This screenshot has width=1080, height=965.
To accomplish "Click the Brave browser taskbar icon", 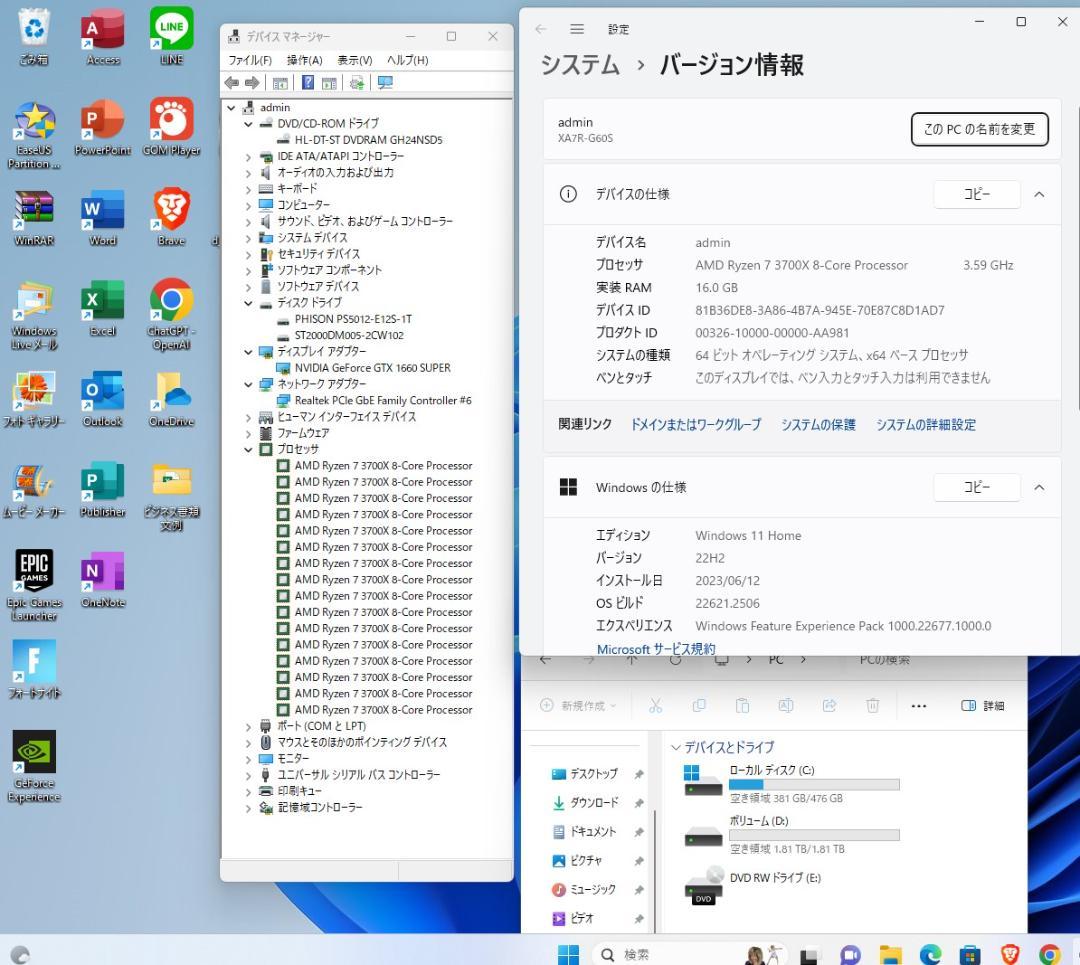I will coord(1009,954).
